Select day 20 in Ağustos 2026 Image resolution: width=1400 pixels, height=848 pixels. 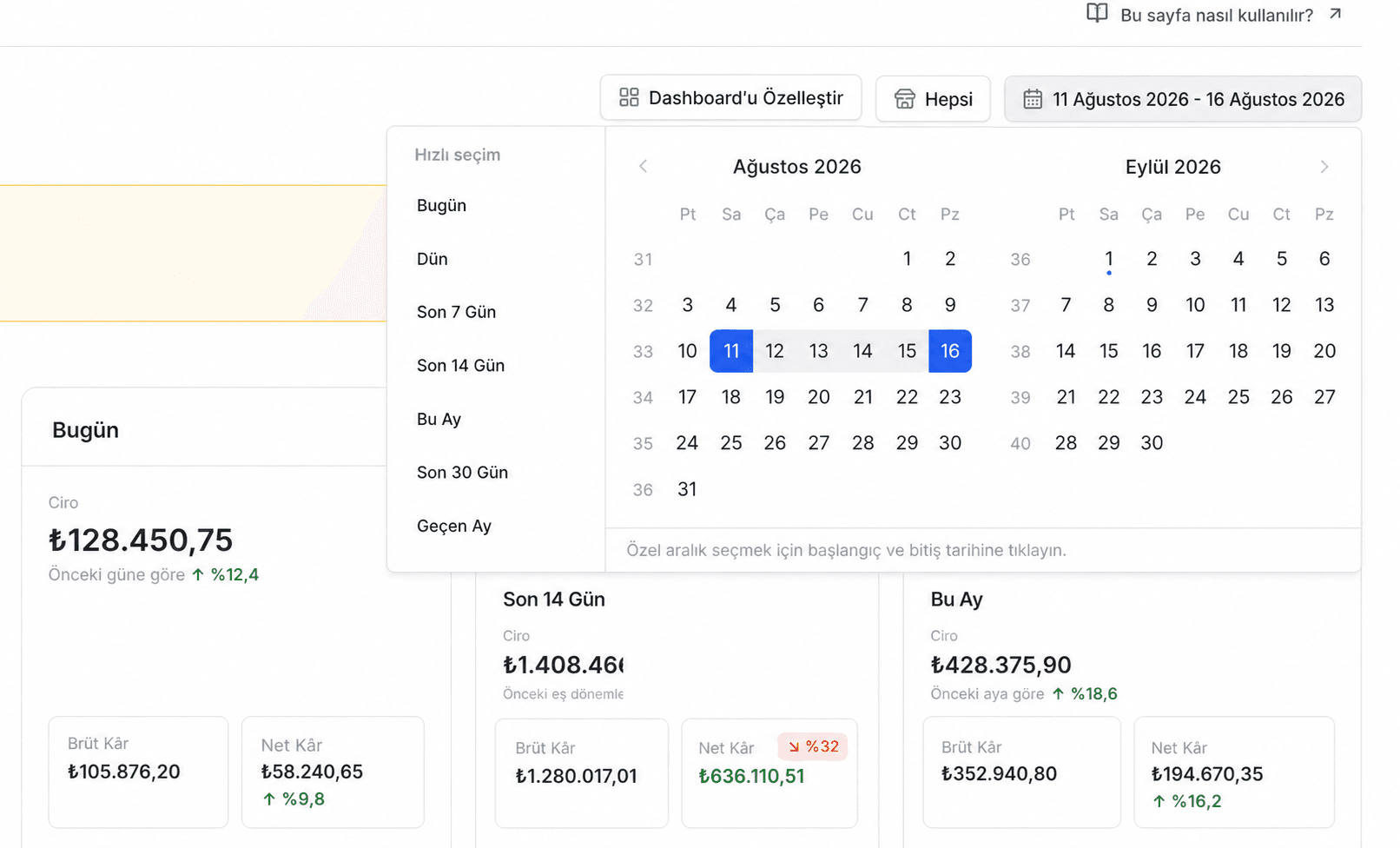coord(819,397)
